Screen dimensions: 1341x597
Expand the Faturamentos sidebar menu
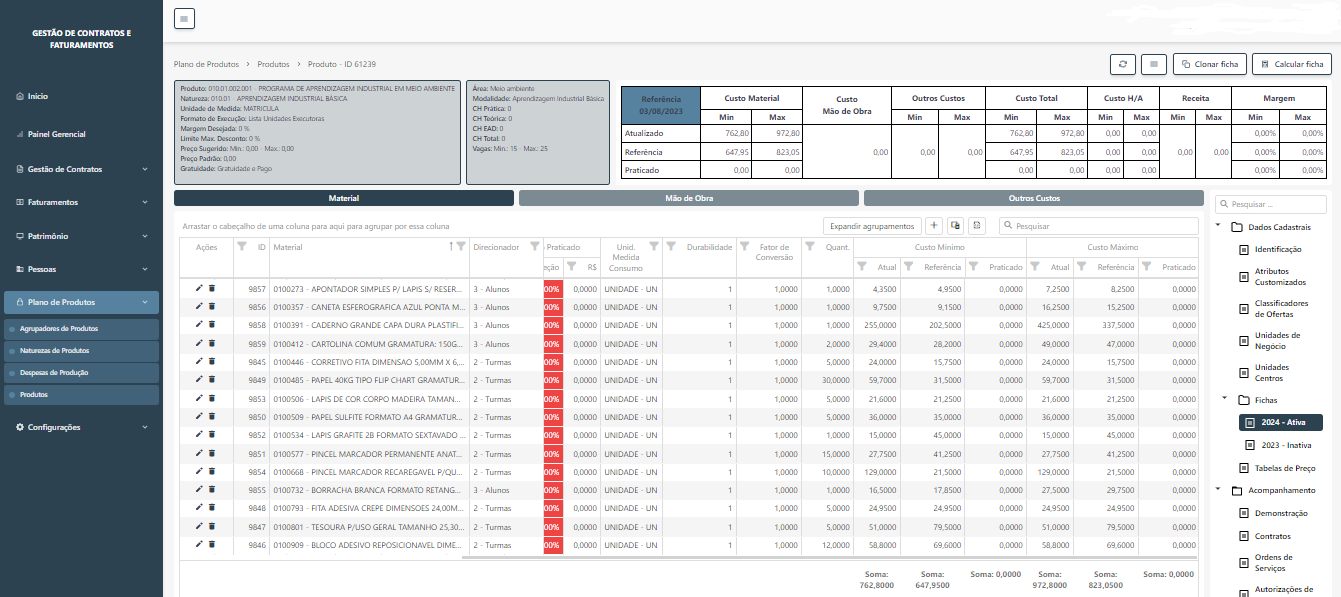pyautogui.click(x=81, y=202)
